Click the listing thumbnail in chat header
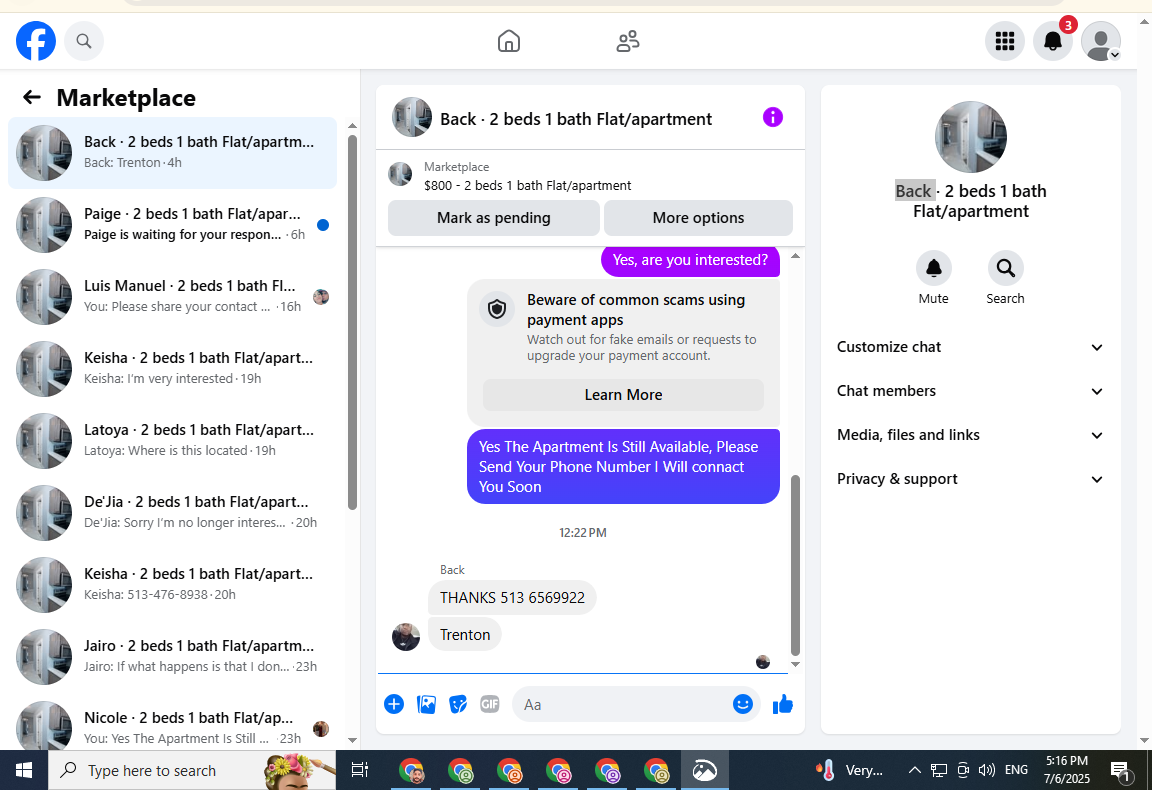 click(411, 117)
